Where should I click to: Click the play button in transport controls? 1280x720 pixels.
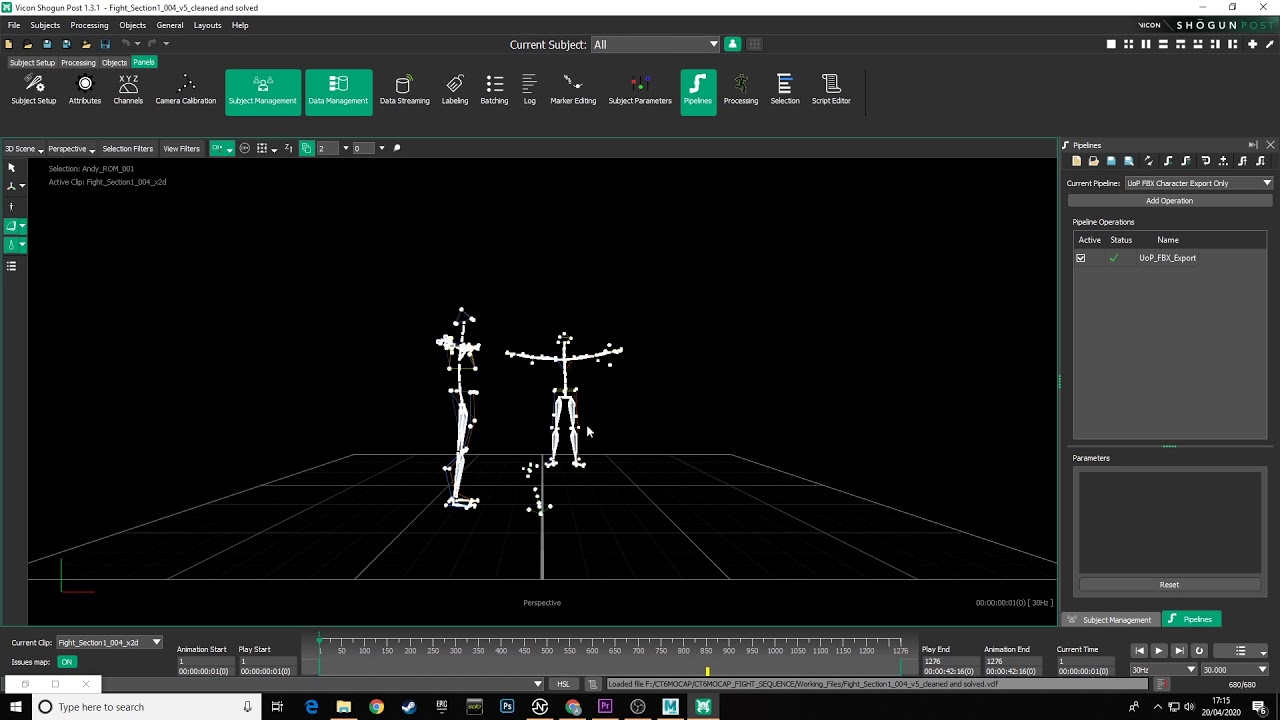[x=1159, y=651]
